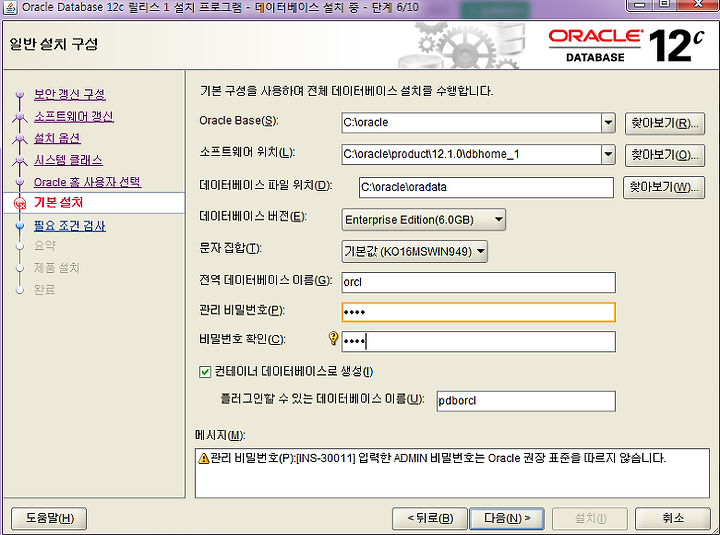Click the INS-30011 warning message text
Screen dimensions: 720x535
point(438,458)
